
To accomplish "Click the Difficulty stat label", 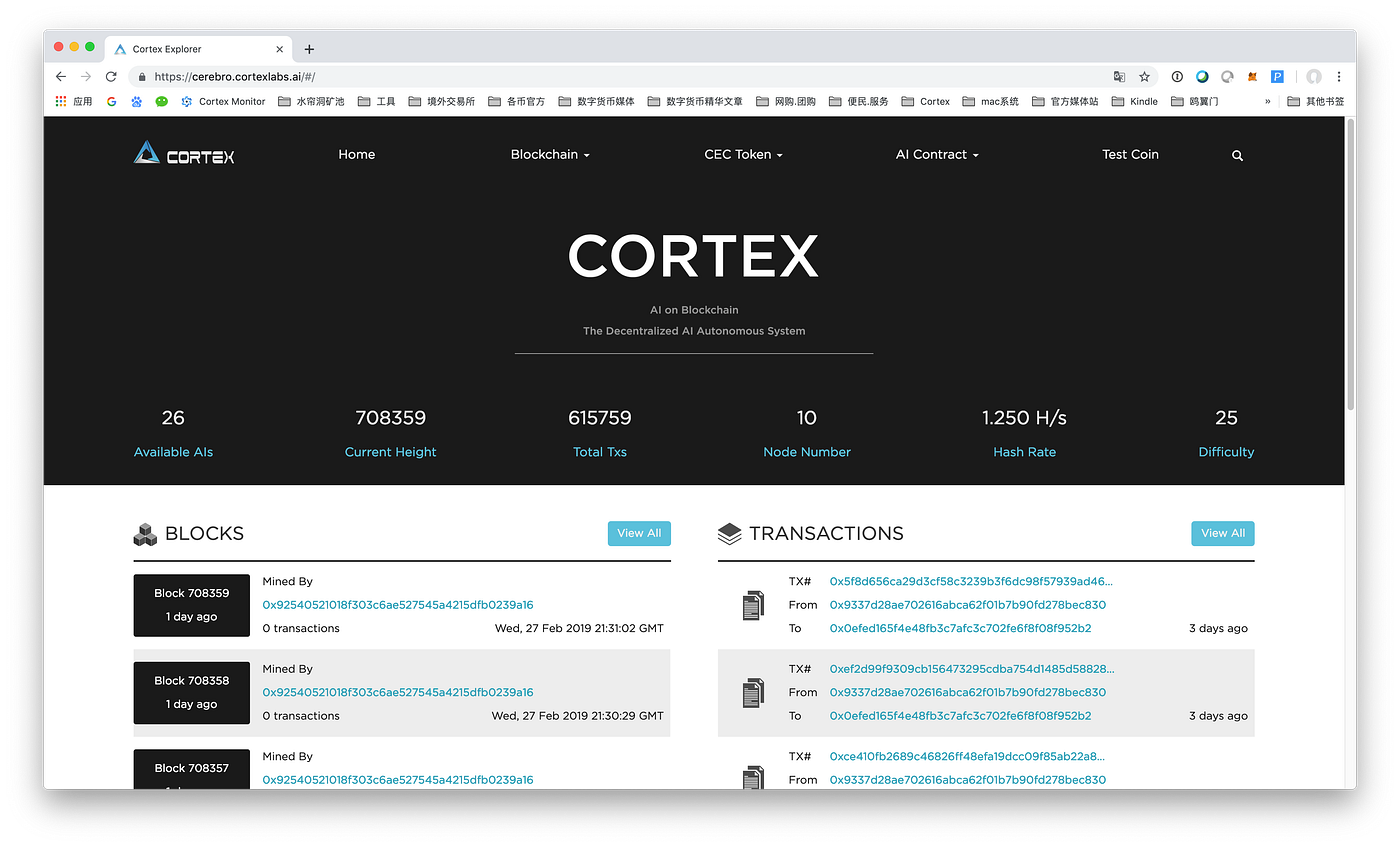I will 1226,452.
